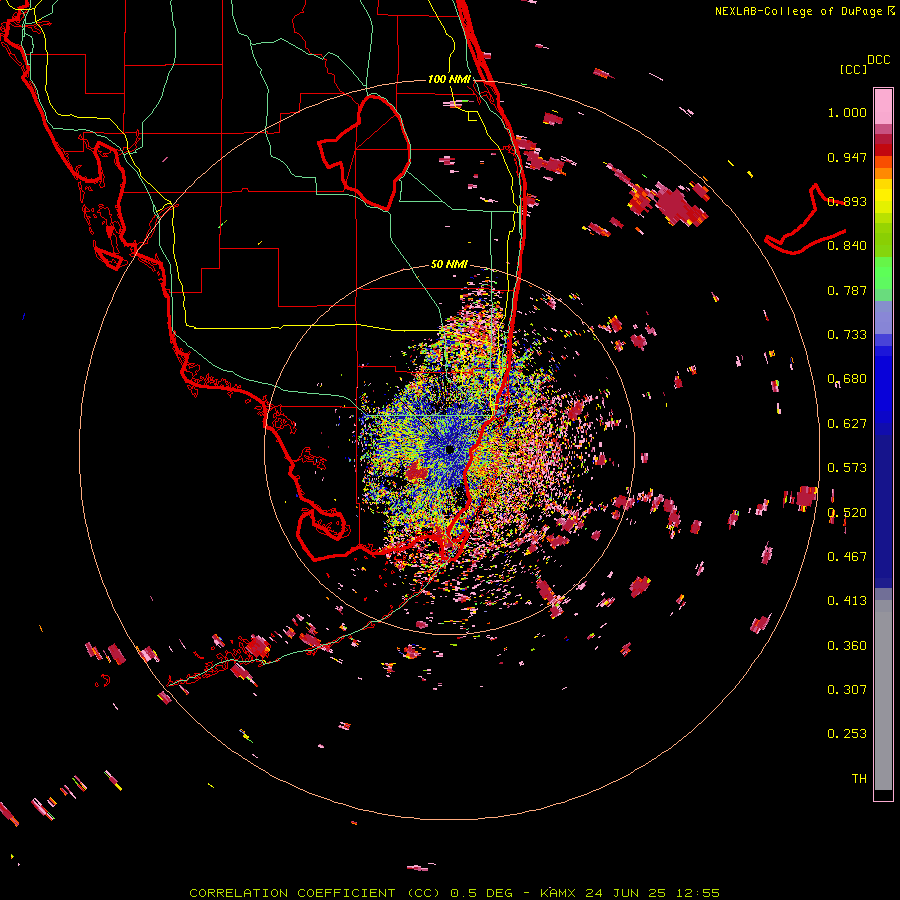Select the 0.520 scale value

pos(847,513)
